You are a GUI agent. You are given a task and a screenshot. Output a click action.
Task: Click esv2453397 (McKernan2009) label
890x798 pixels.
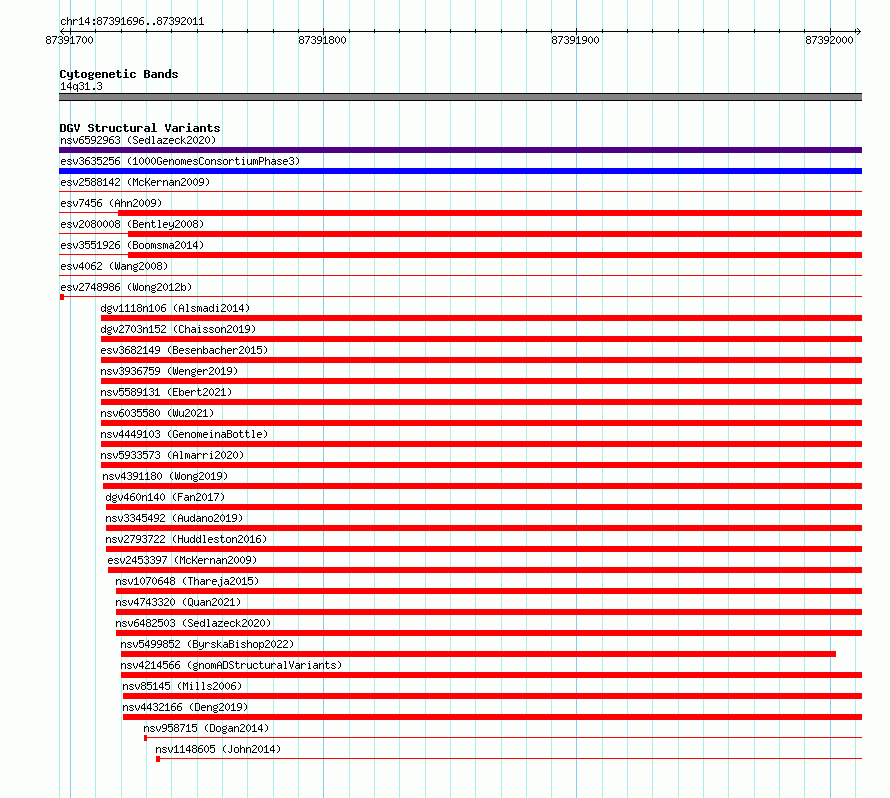click(x=182, y=560)
